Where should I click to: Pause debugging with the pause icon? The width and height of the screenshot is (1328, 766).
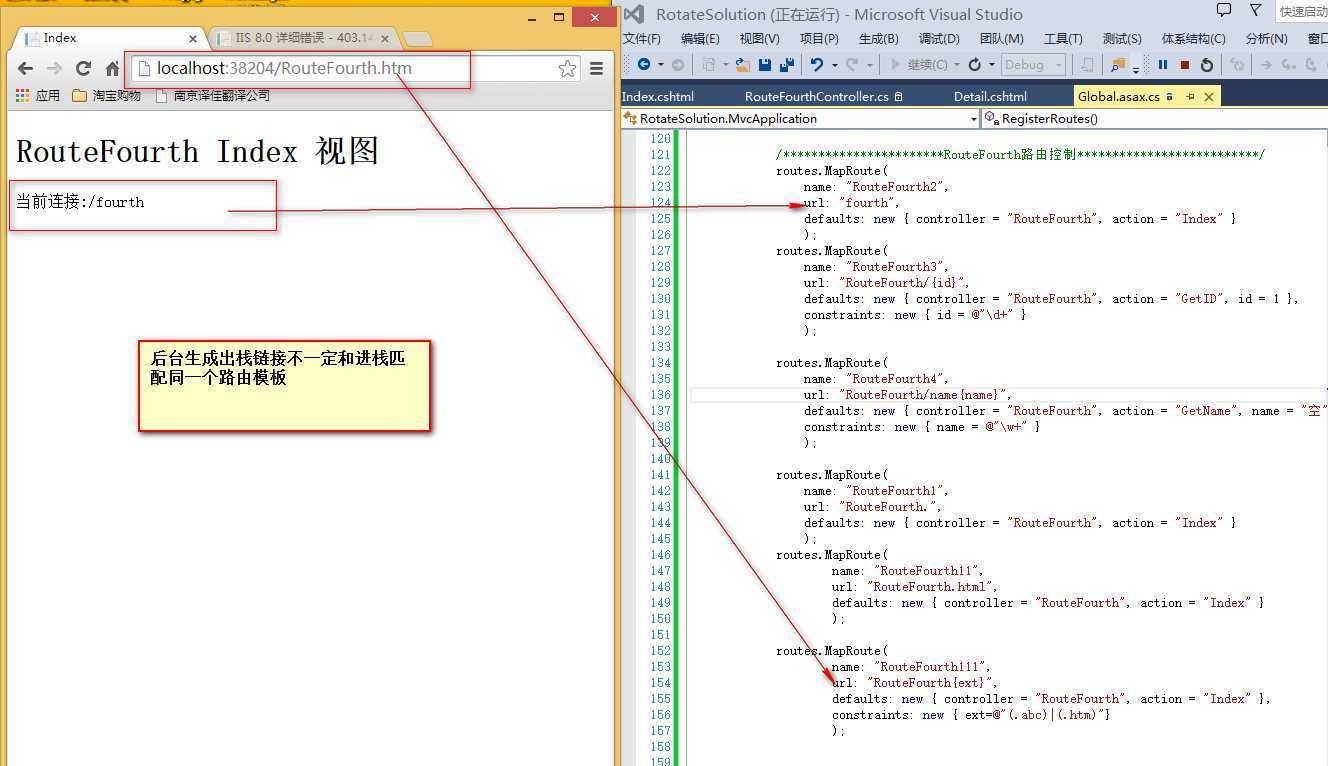pos(1163,64)
